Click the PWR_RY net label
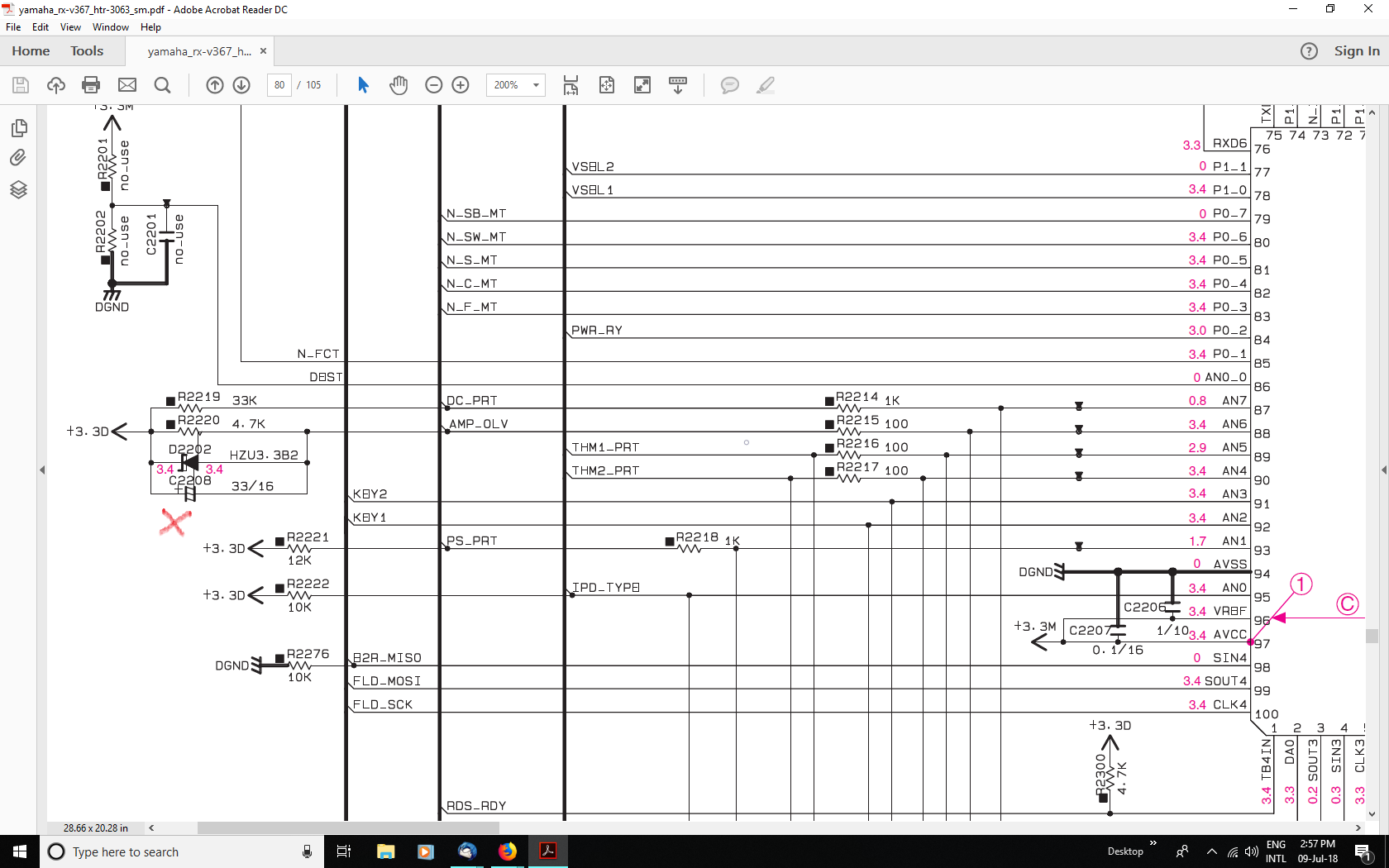The image size is (1389, 868). [x=596, y=331]
